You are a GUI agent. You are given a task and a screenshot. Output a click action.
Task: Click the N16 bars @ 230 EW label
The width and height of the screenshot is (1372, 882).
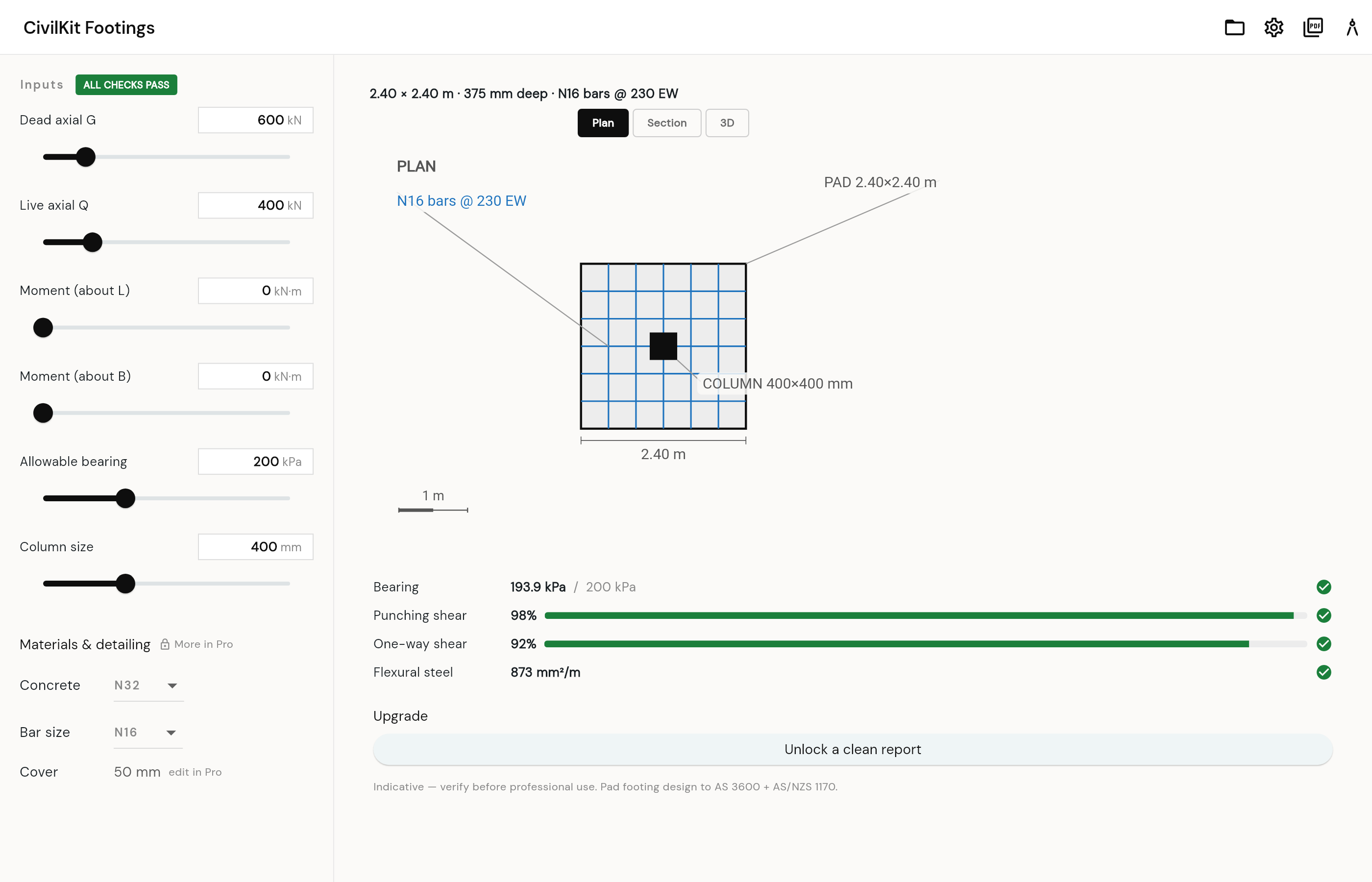(461, 201)
